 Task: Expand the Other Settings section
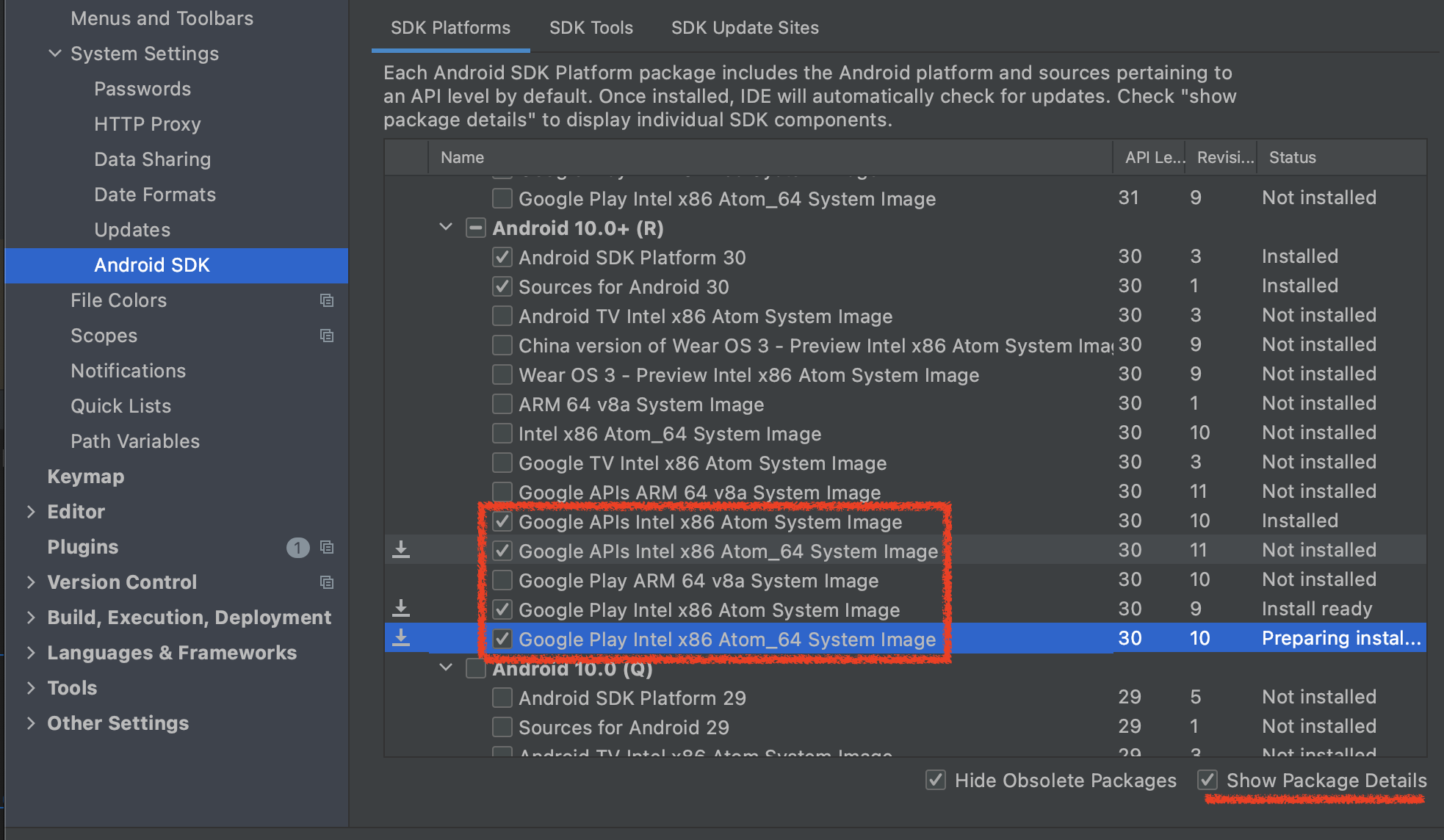click(x=31, y=723)
